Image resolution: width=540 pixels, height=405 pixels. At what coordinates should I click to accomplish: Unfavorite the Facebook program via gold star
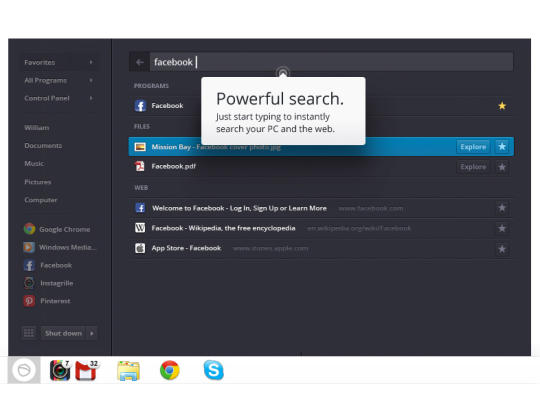pyautogui.click(x=502, y=106)
